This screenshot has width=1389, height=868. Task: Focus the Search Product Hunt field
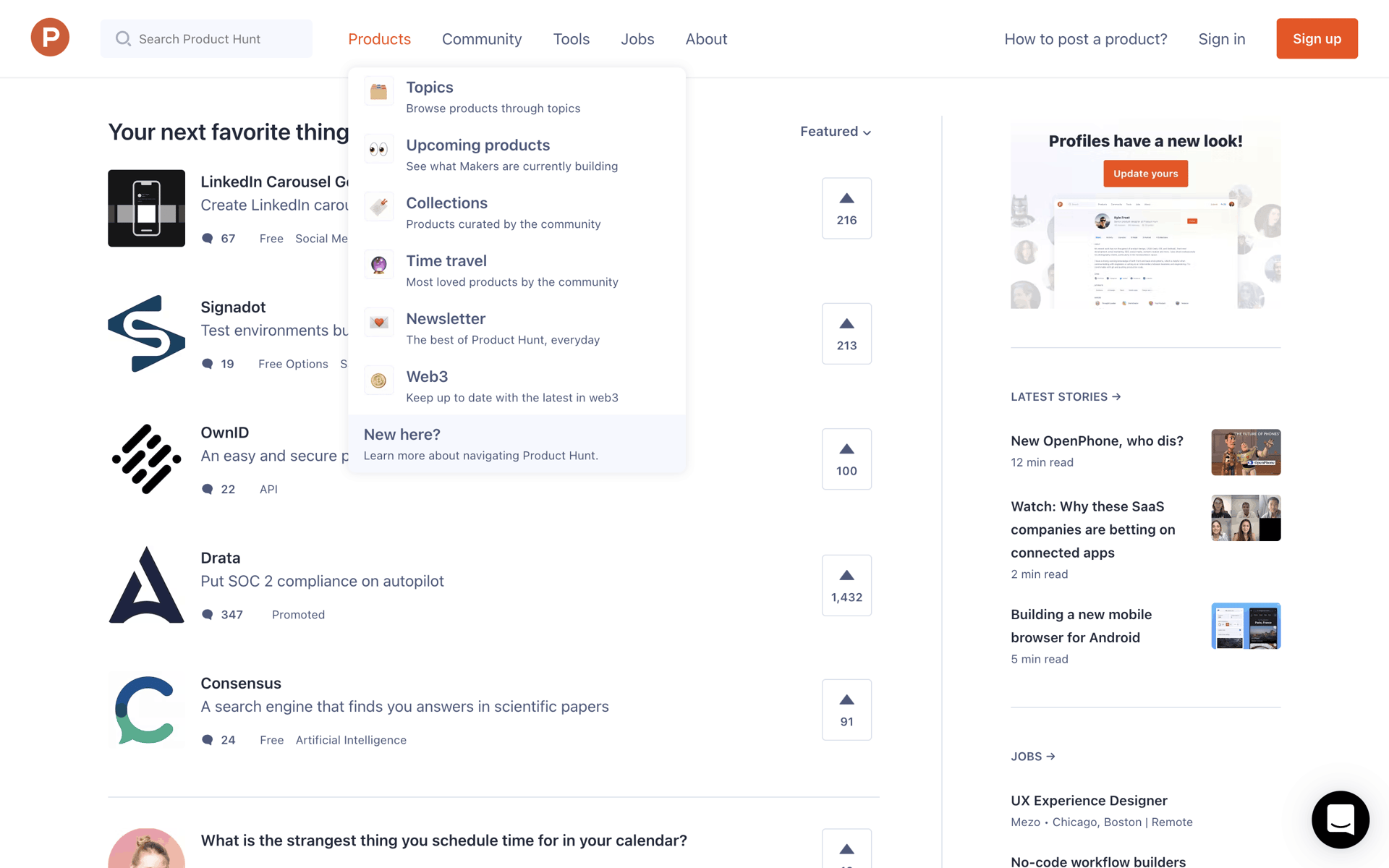click(x=206, y=38)
